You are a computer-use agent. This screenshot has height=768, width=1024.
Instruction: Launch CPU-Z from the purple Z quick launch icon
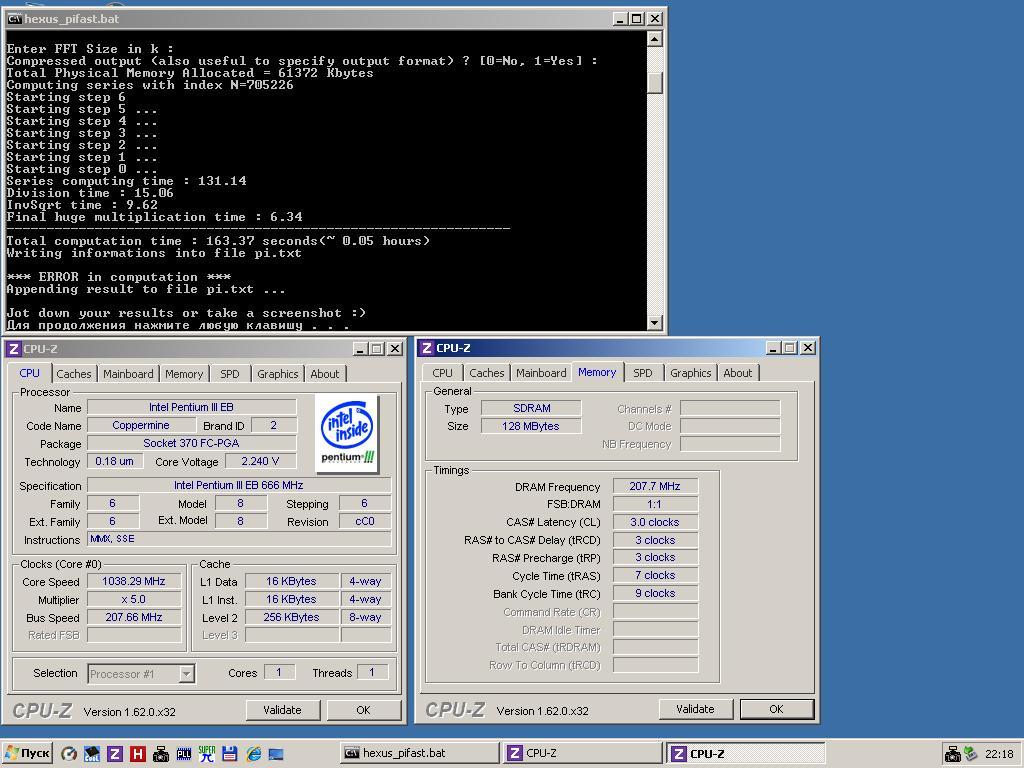pos(115,754)
